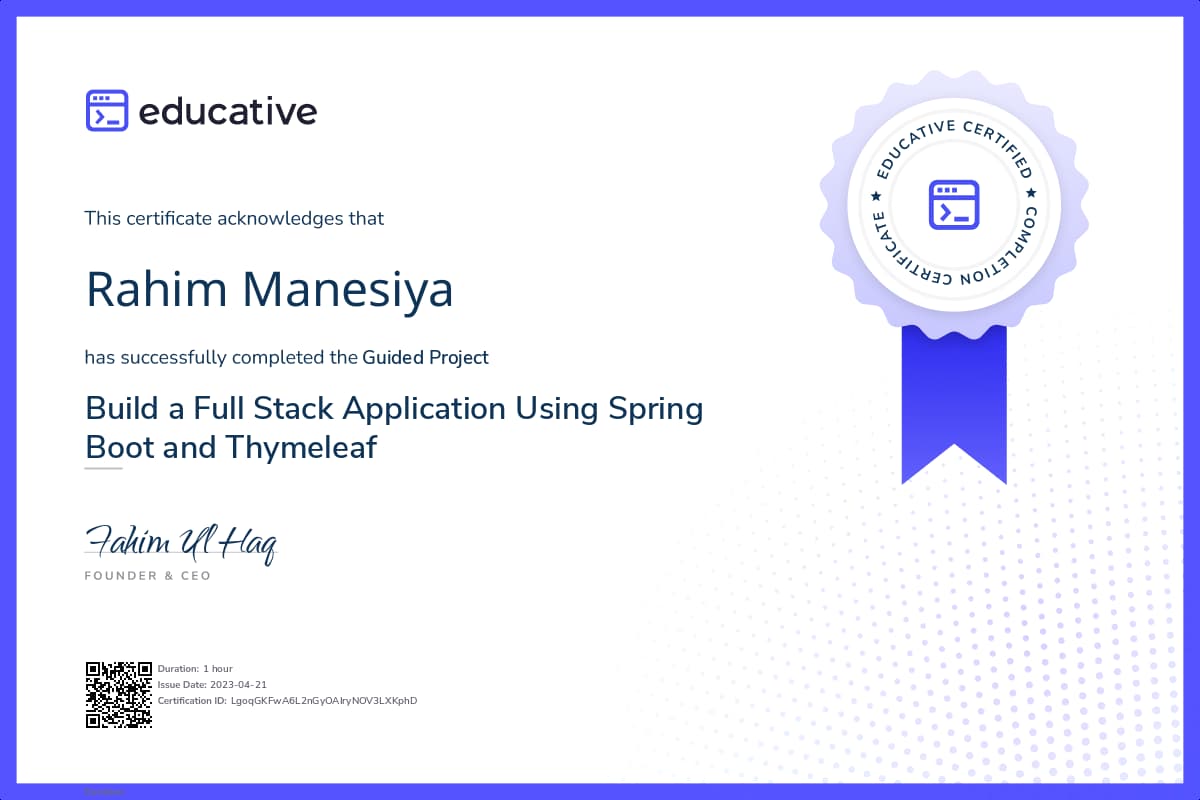Click the terminal icon inside the certificate badge

click(953, 204)
